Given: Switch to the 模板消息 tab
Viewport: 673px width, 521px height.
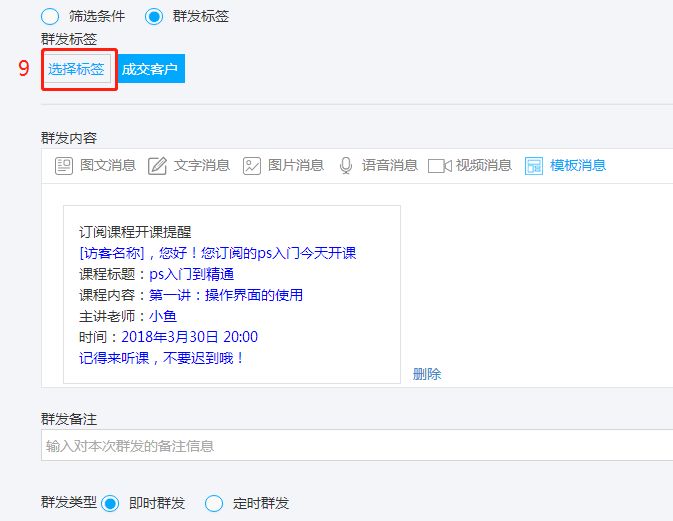Looking at the screenshot, I should point(578,165).
